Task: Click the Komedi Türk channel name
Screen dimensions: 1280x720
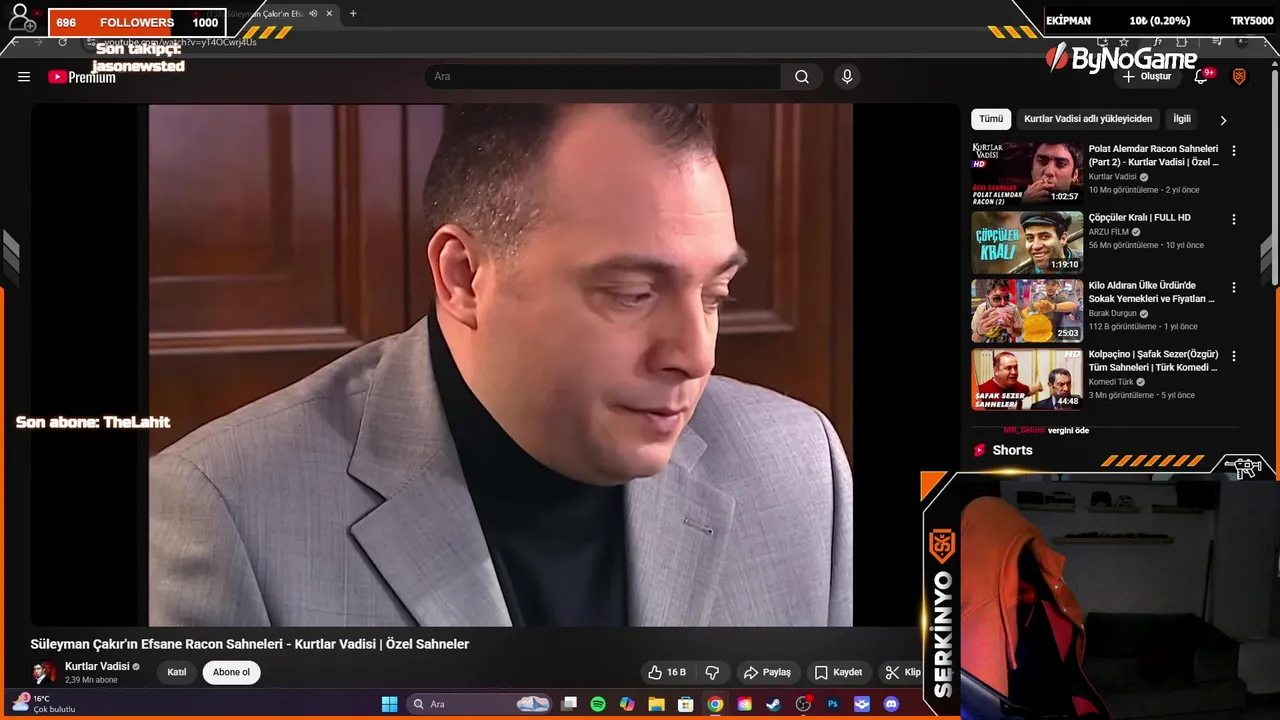Action: tap(1111, 382)
